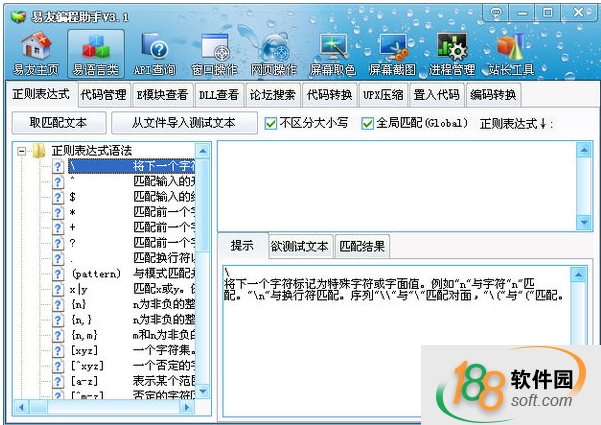Activate the 屏幕取色 color picker tool
The height and width of the screenshot is (425, 601).
pos(333,54)
